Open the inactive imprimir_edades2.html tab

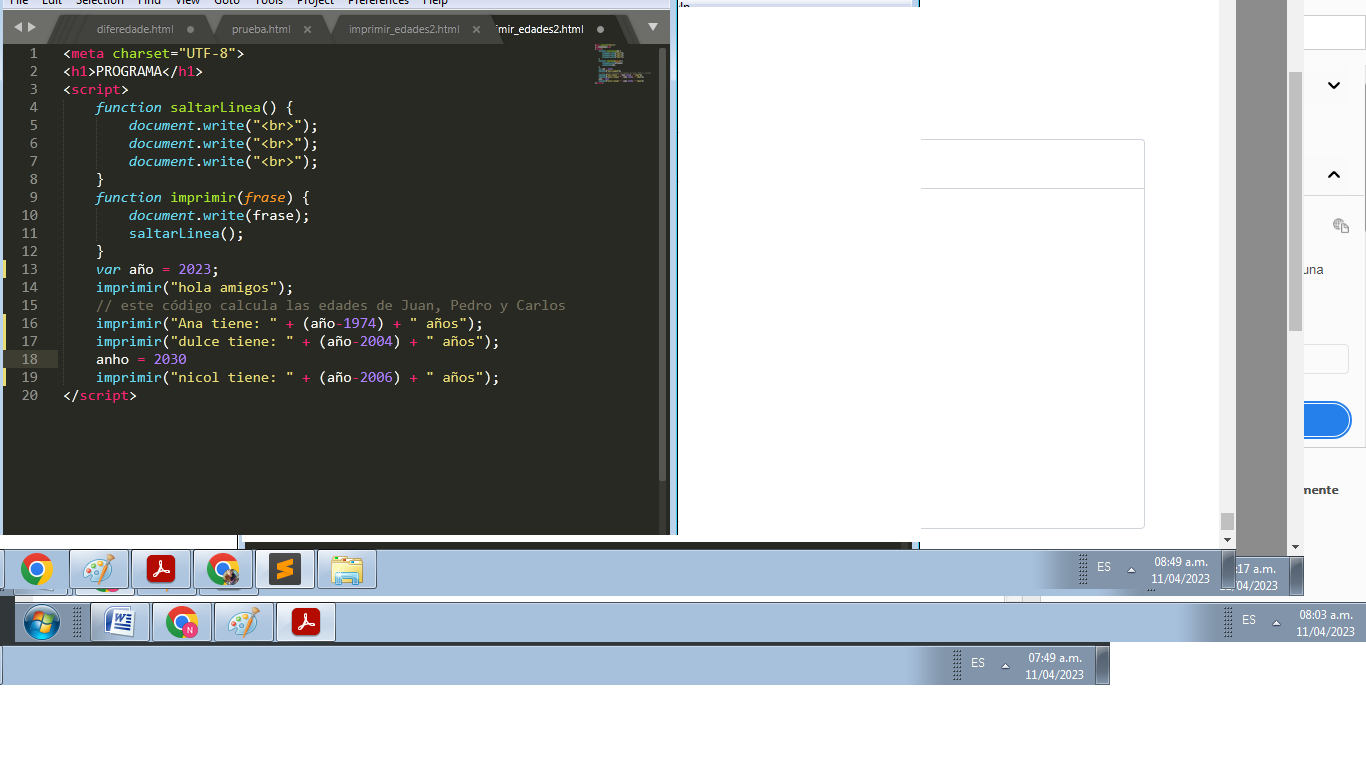coord(404,29)
